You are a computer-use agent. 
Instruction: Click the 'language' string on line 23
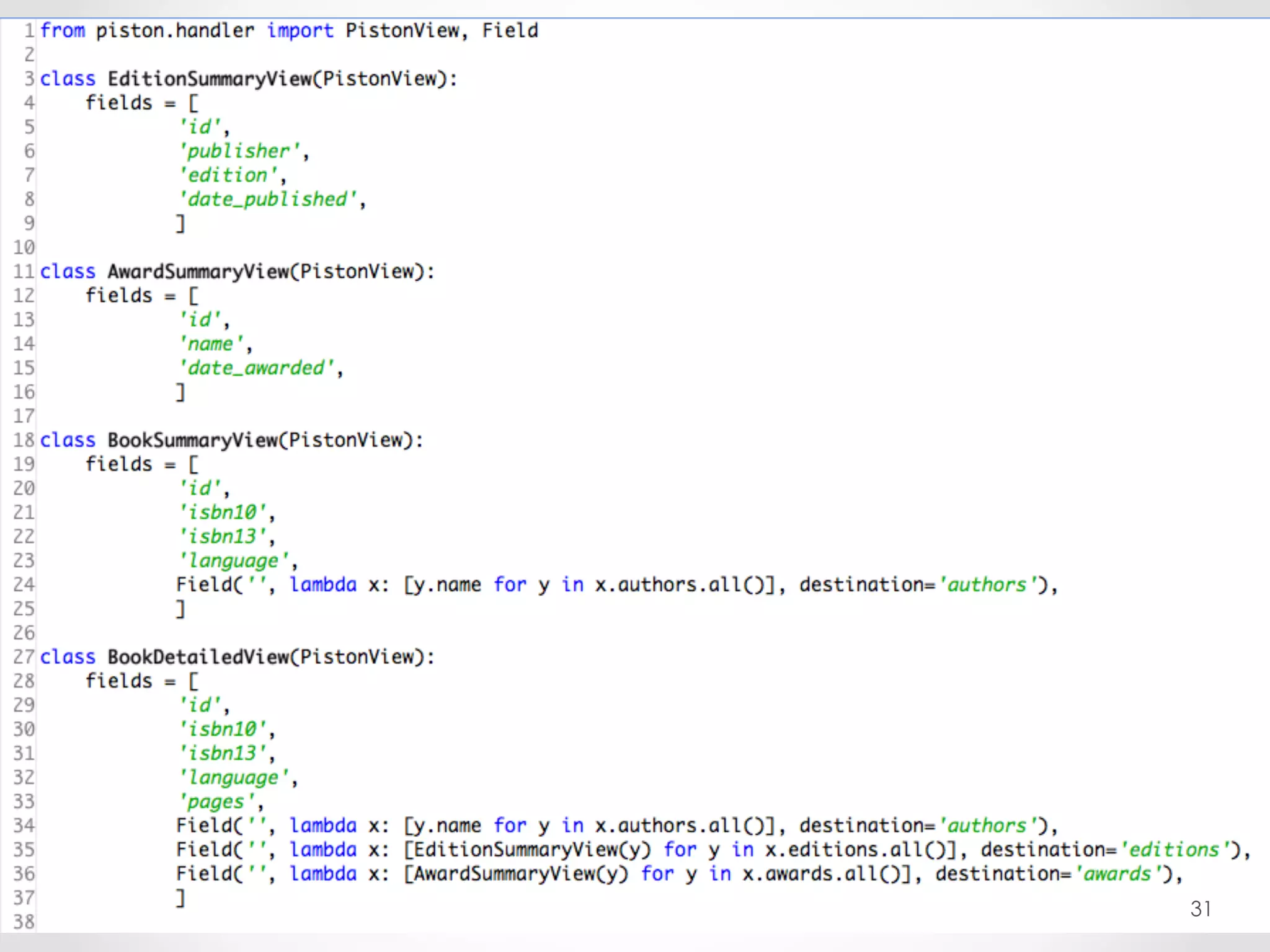pos(234,561)
